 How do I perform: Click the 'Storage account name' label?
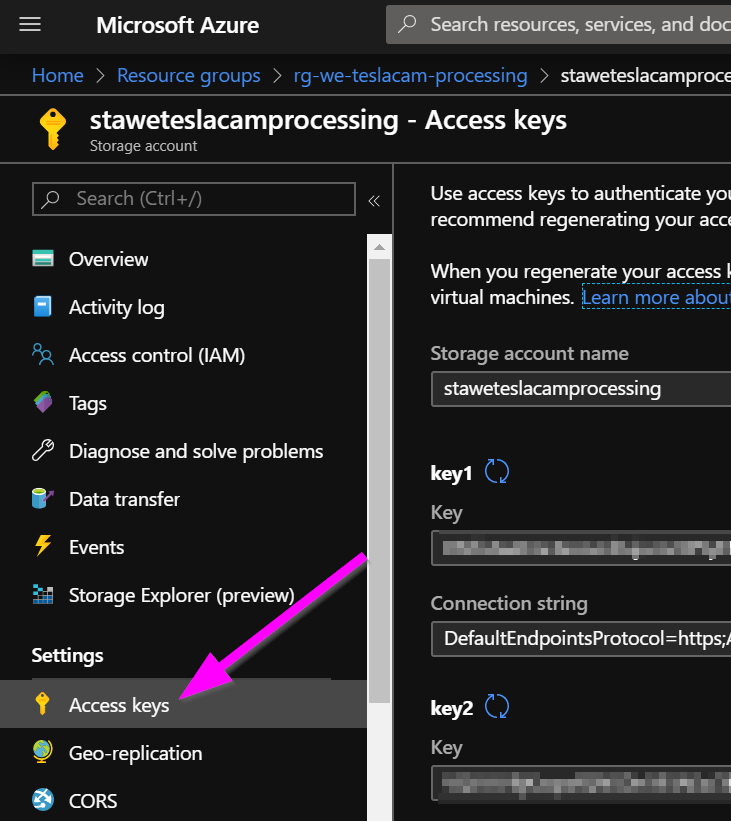[529, 353]
